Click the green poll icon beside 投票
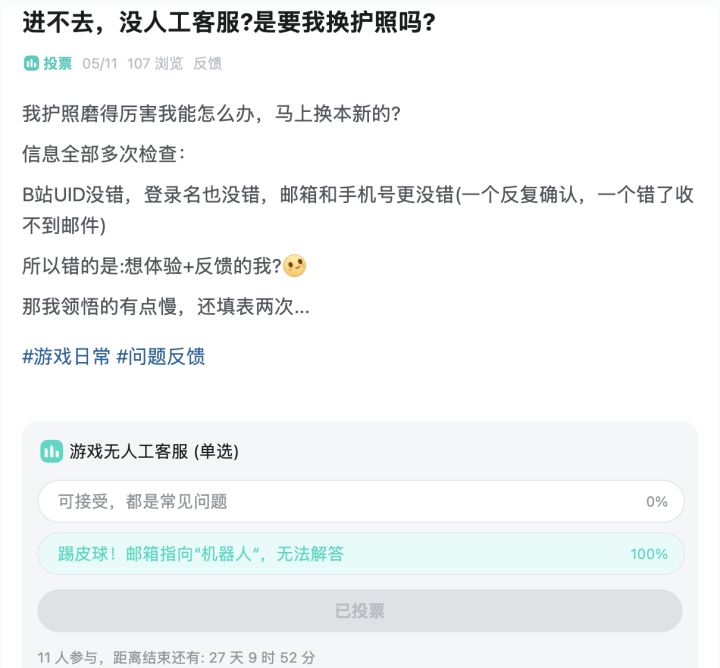Image resolution: width=720 pixels, height=668 pixels. [x=31, y=63]
